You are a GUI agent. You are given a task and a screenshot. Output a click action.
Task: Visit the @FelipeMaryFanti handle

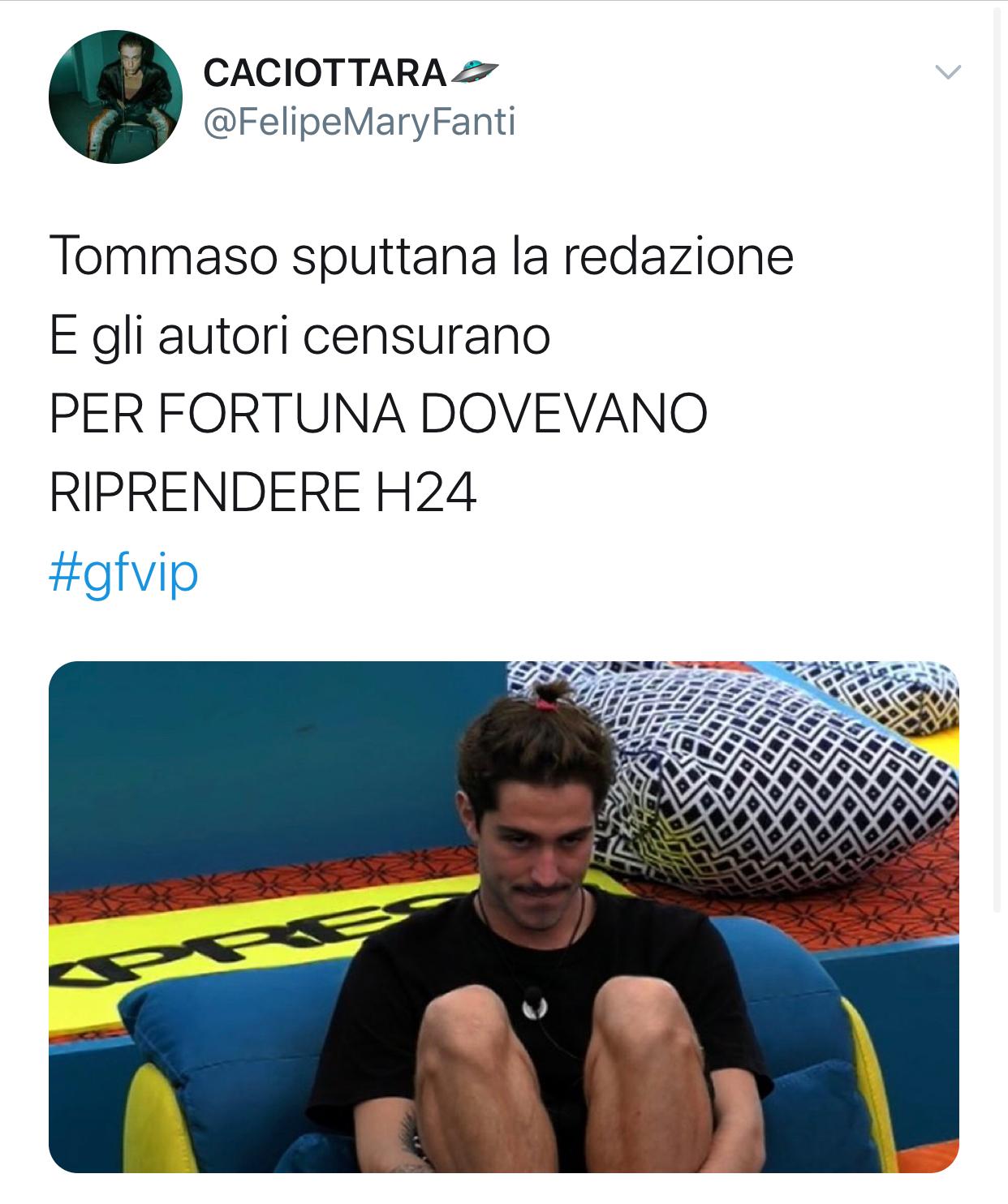(x=360, y=123)
